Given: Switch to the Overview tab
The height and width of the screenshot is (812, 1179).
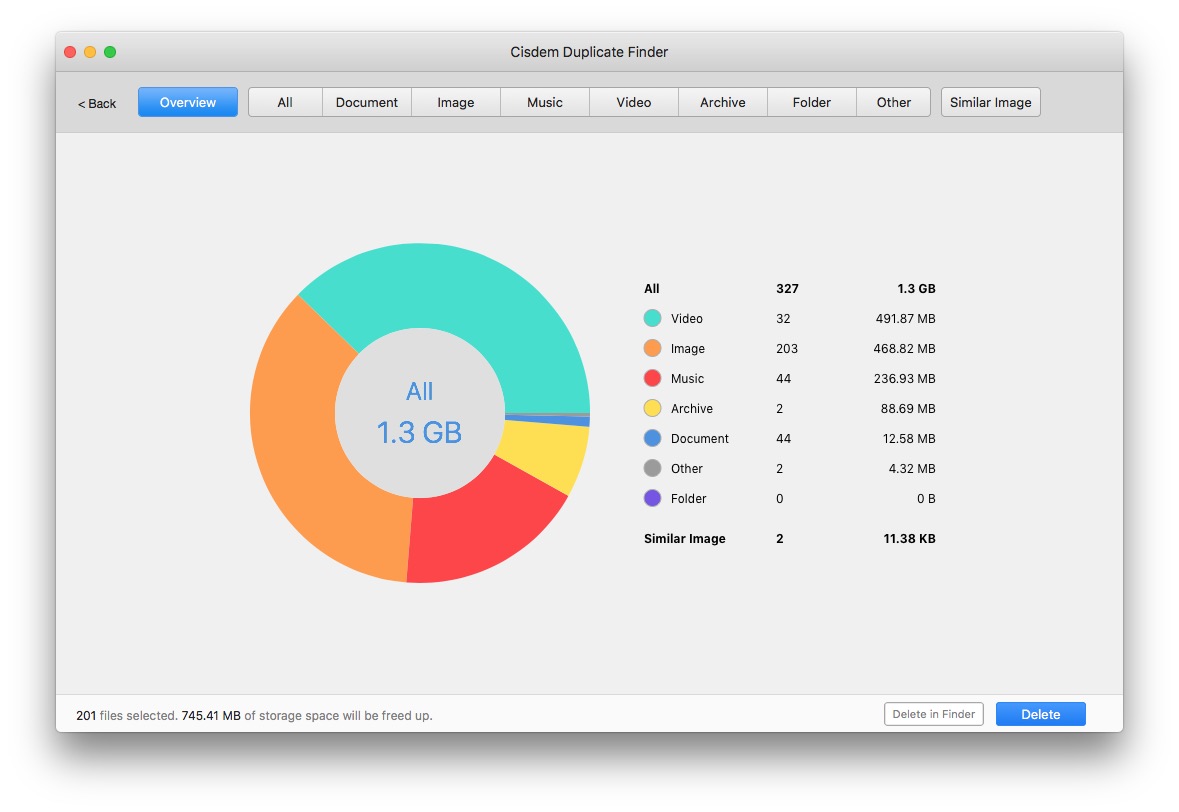Looking at the screenshot, I should tap(187, 101).
